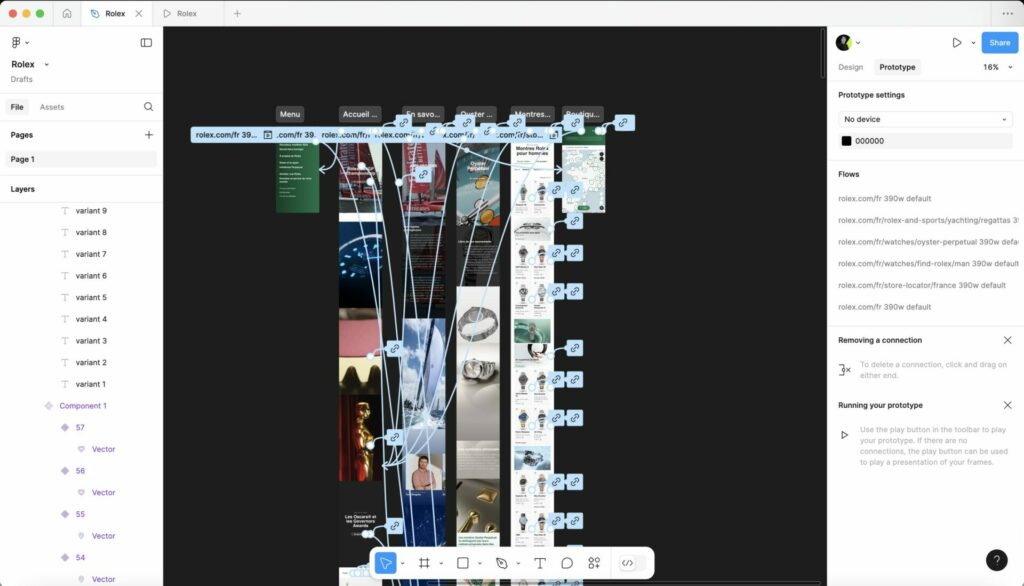Image resolution: width=1024 pixels, height=586 pixels.
Task: Close the Rolex file tab
Action: [x=138, y=13]
